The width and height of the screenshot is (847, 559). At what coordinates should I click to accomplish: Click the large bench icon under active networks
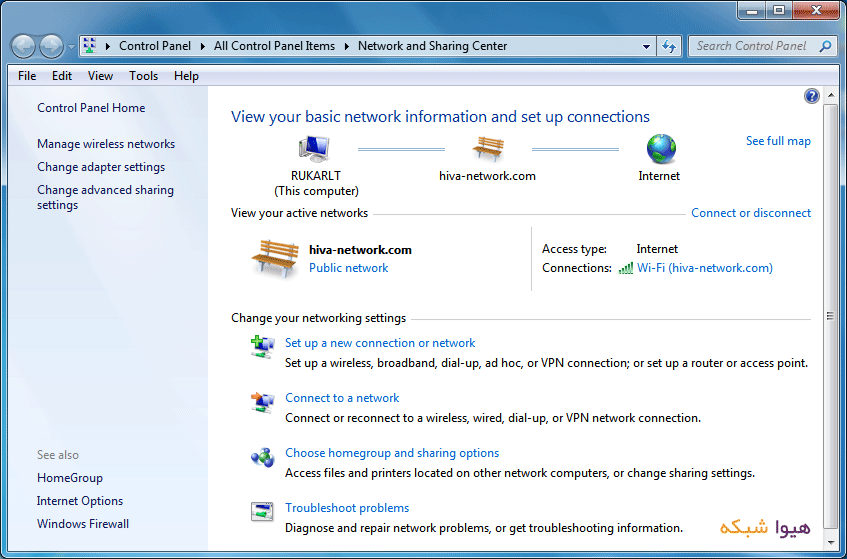click(x=275, y=257)
